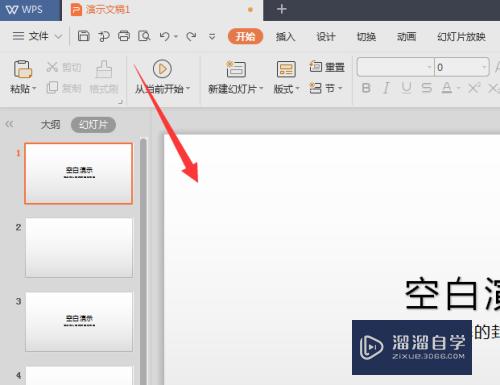
Task: Expand the font name dropdown arrow
Action: (429, 67)
